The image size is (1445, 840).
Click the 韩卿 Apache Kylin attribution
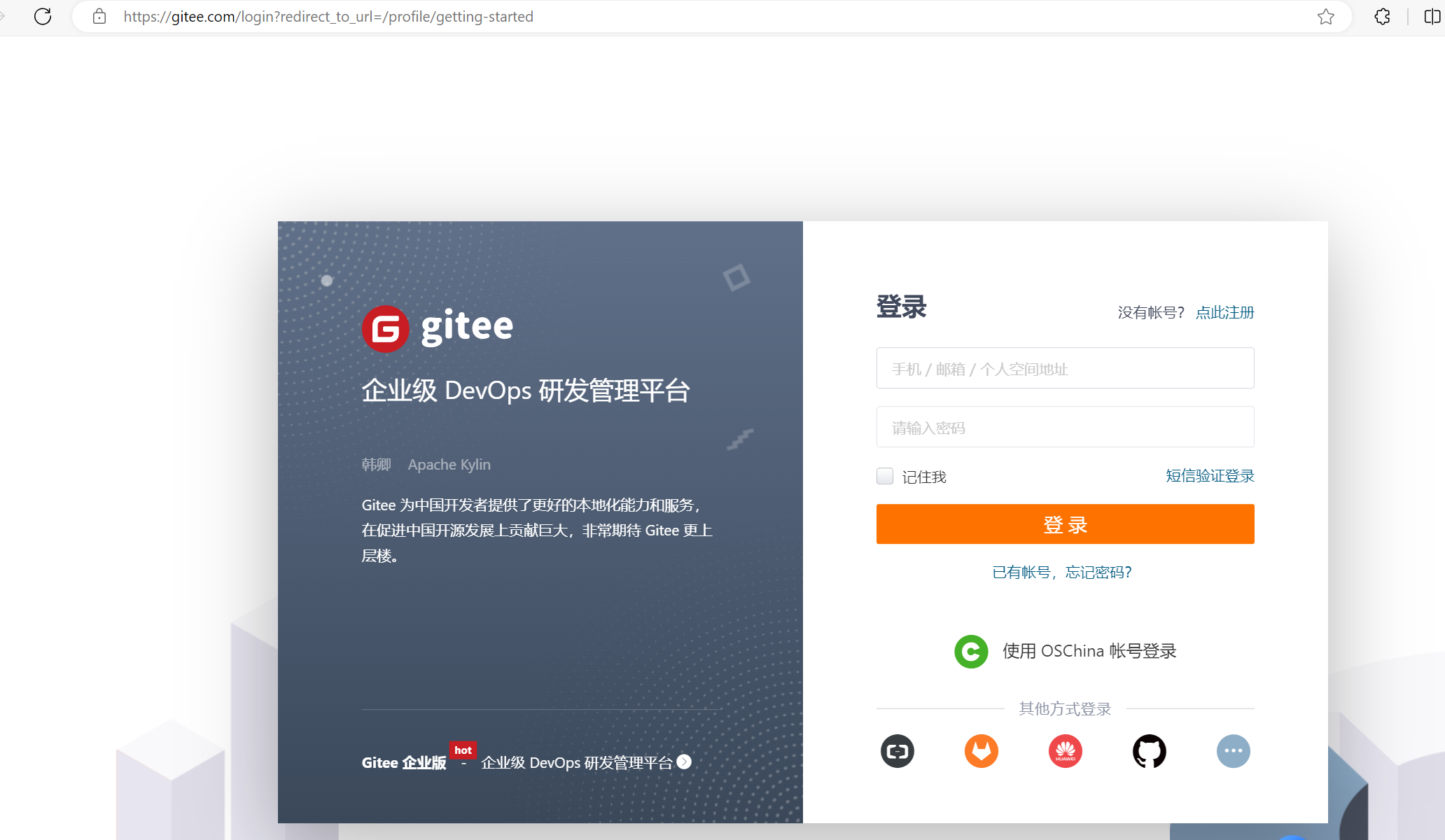tap(426, 465)
